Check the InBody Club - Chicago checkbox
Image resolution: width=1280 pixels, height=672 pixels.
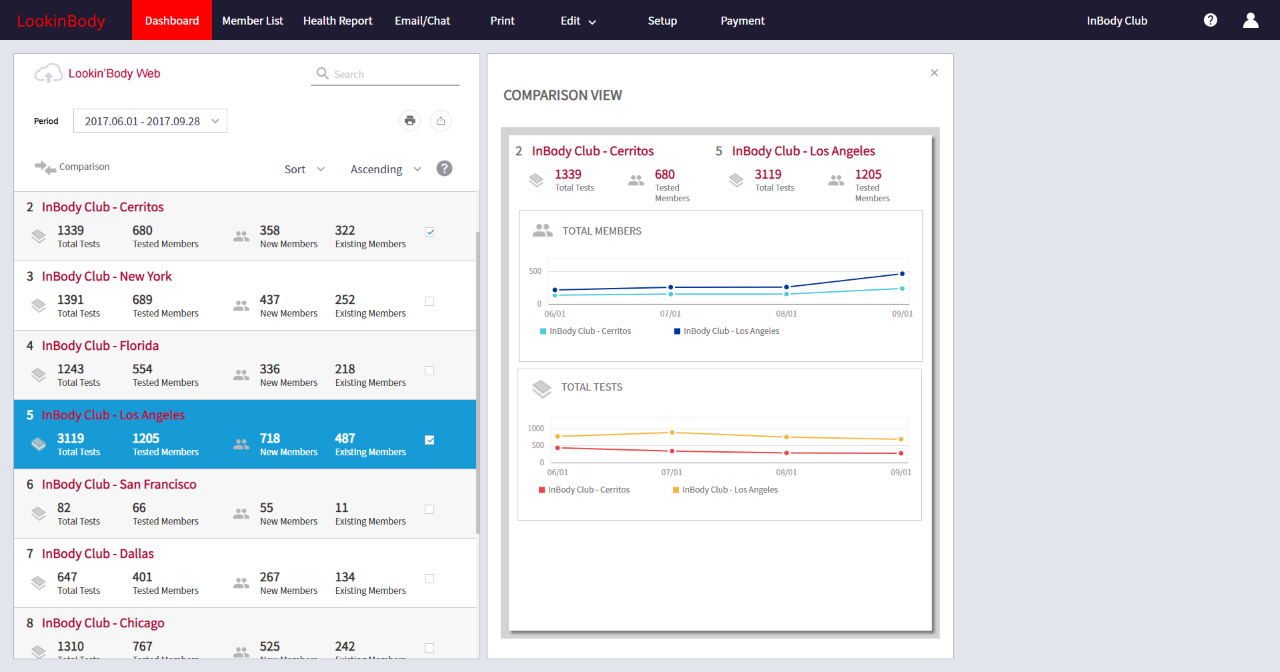pyautogui.click(x=430, y=647)
